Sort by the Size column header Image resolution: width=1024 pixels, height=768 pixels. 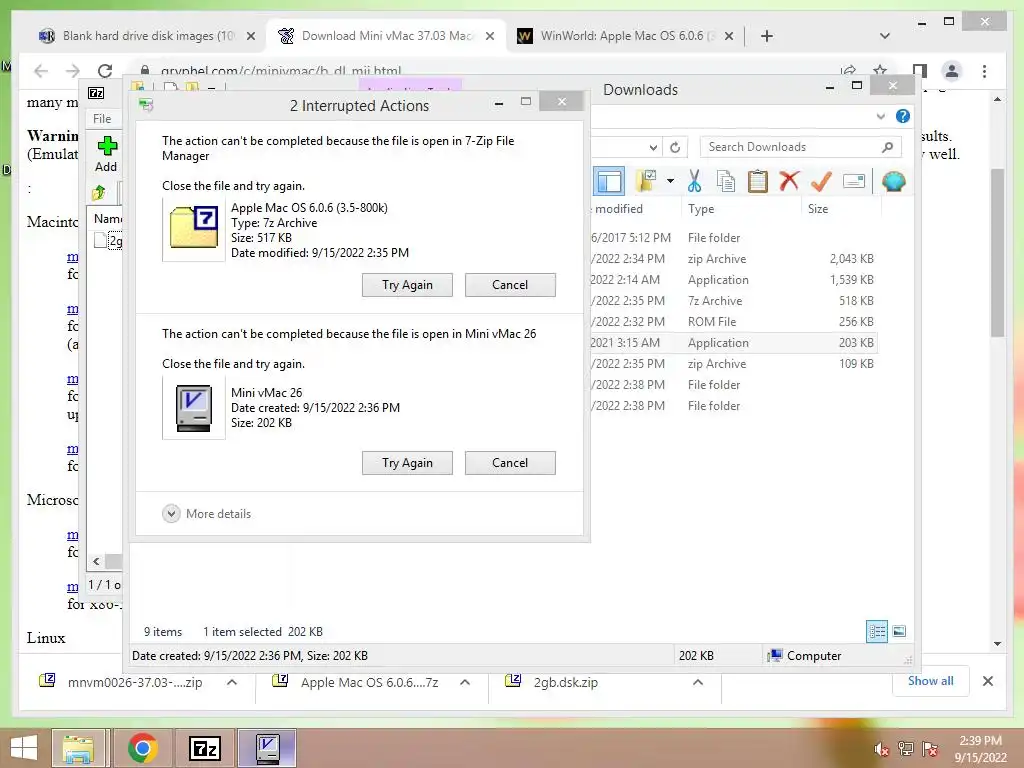pyautogui.click(x=818, y=208)
